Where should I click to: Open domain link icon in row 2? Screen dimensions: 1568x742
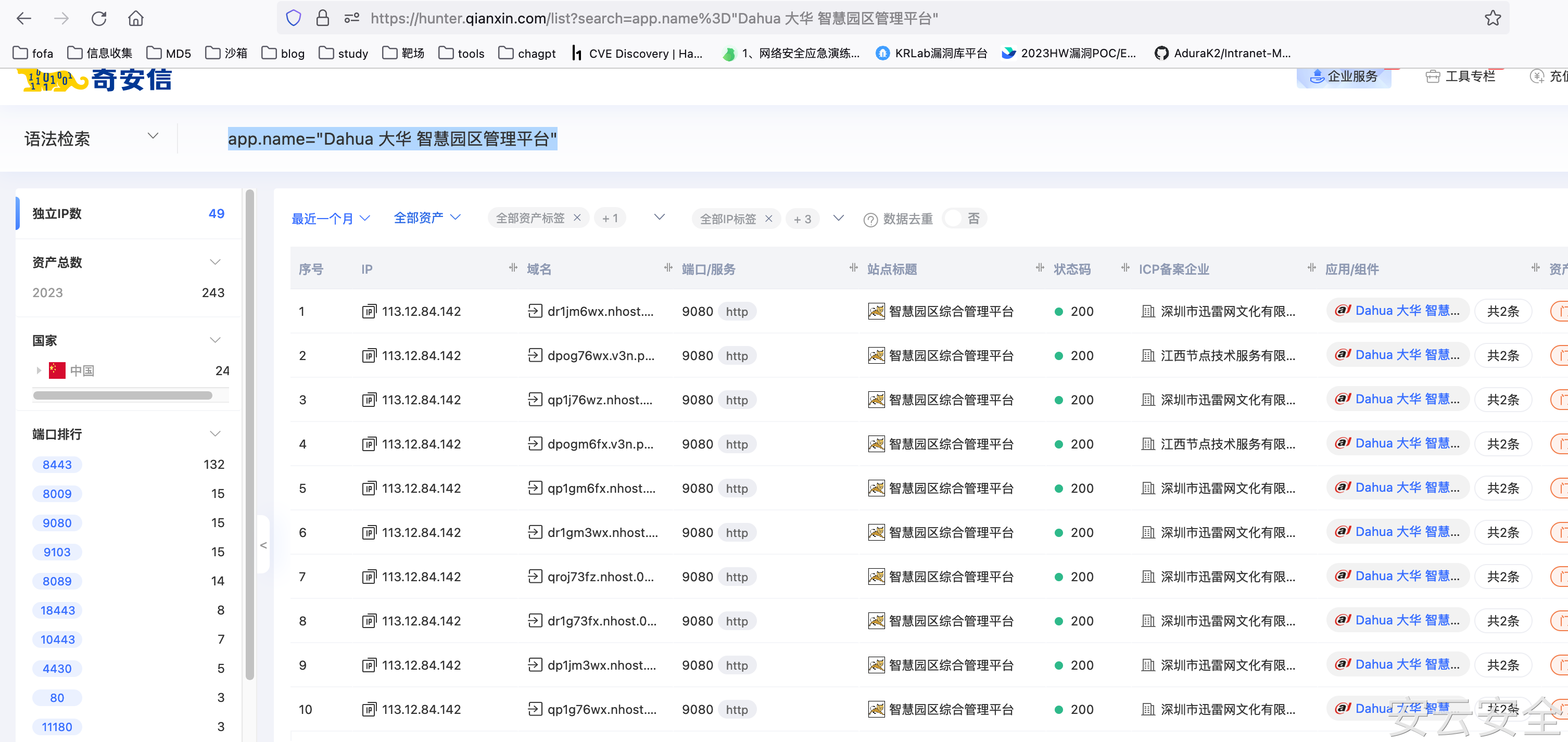[535, 355]
